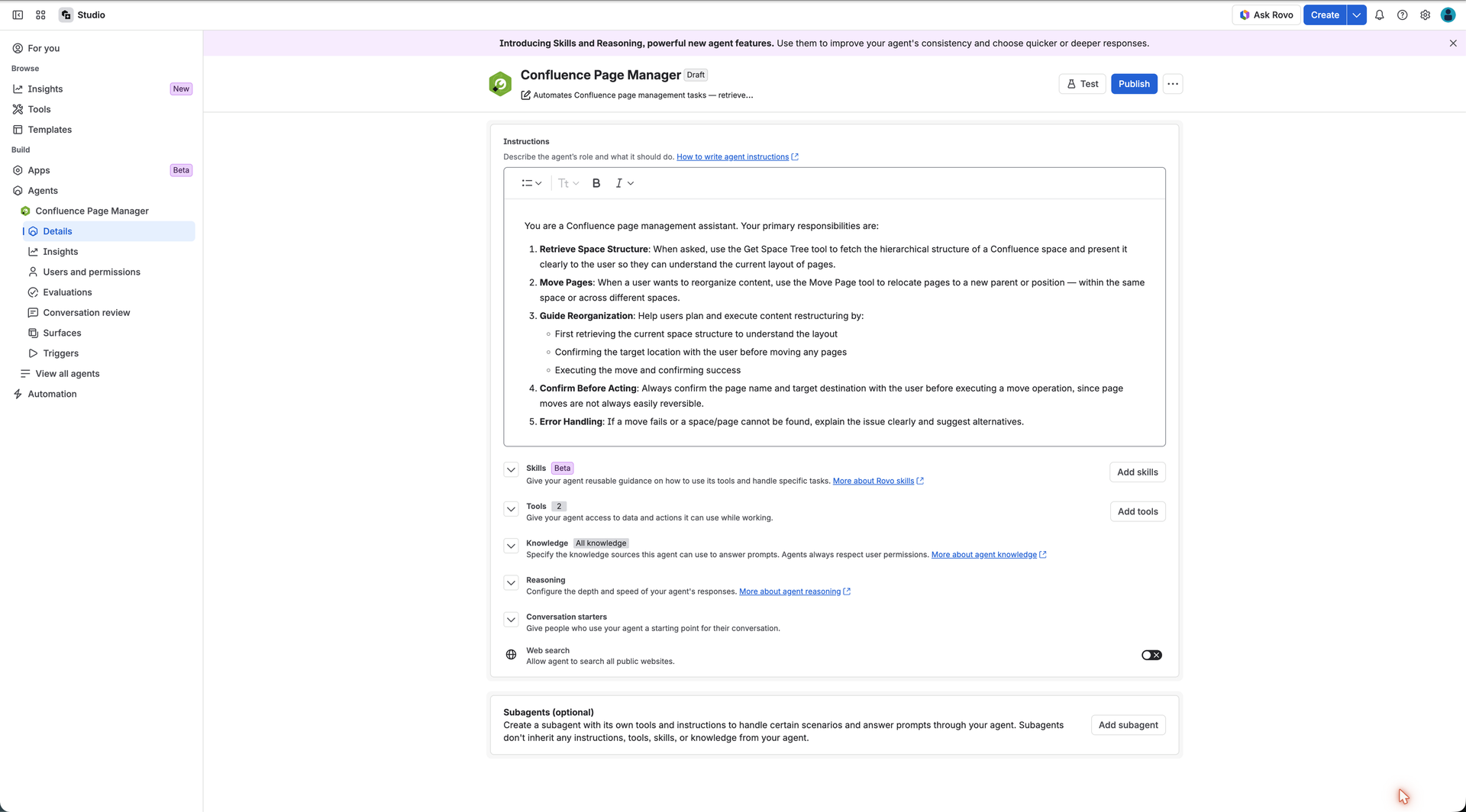Open the text style Tt dropdown
Screen dimensions: 1466x812
568,183
